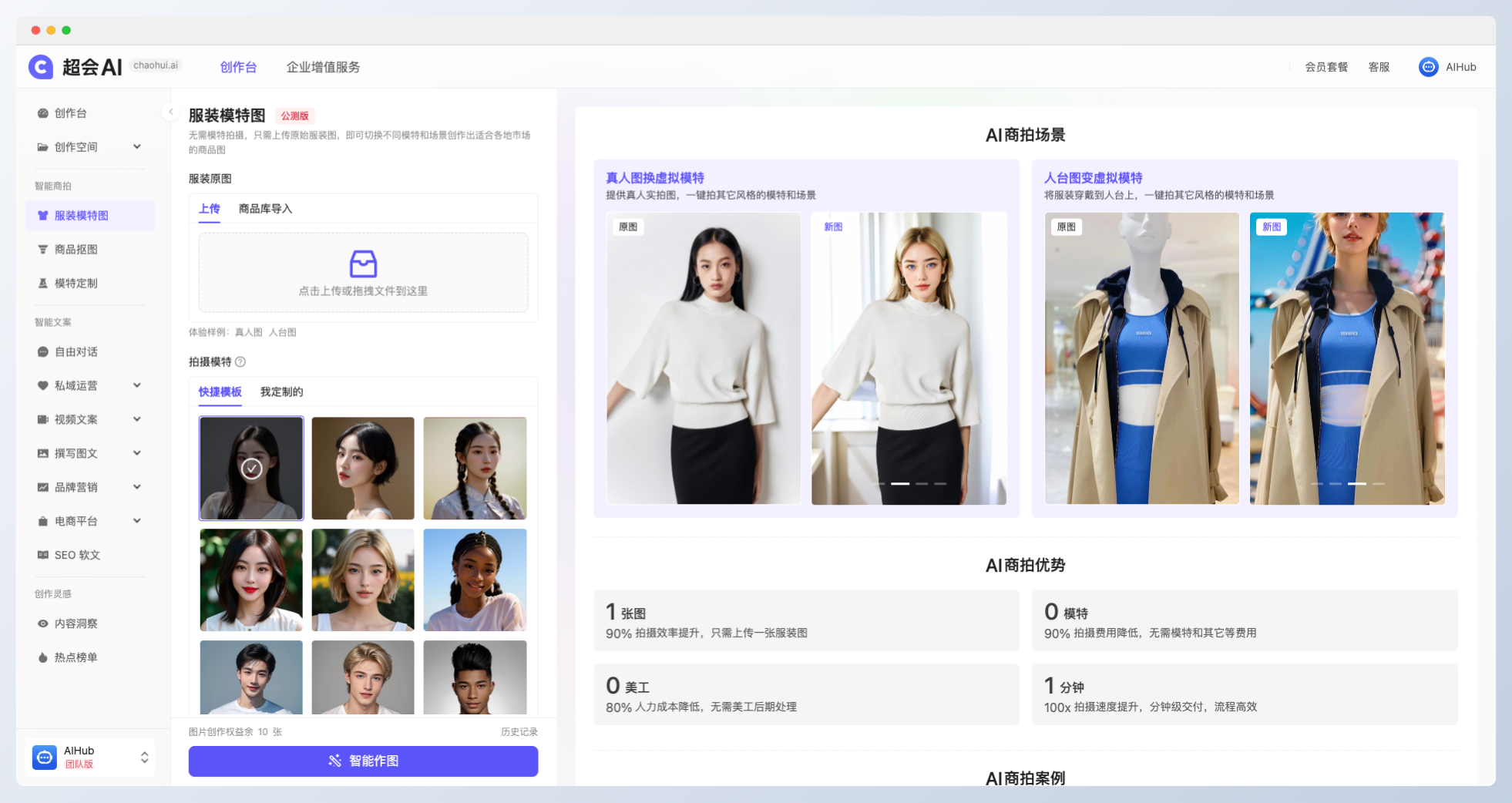
Task: Open the 热点榜单 trending list
Action: [77, 657]
